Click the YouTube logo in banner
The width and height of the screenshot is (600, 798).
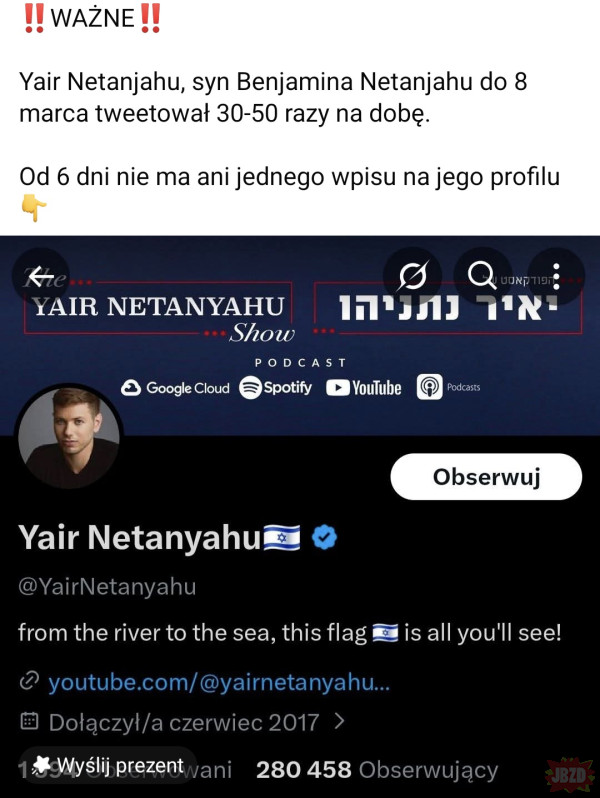[x=363, y=387]
